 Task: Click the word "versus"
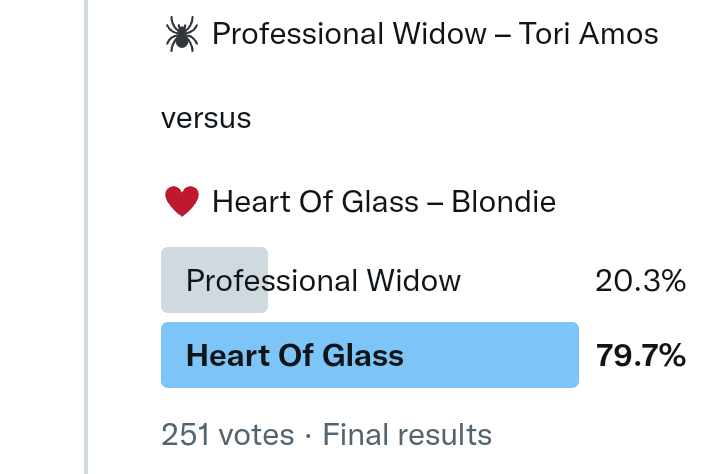pos(206,119)
